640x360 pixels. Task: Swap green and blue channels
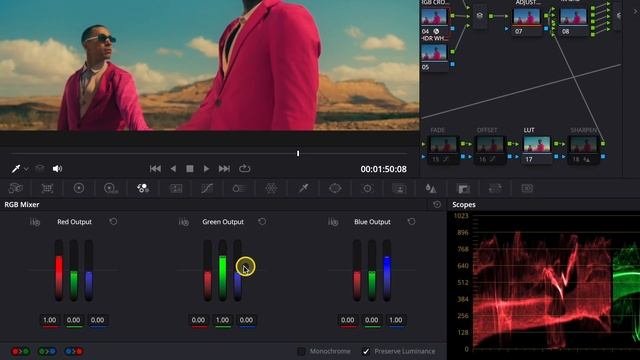(x=47, y=351)
